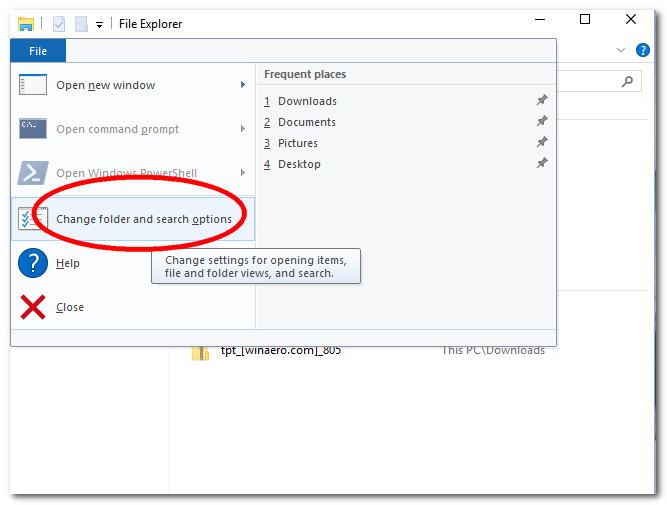Click the zip icon of tpt_[winaero.com]_805
Viewport: 667px width, 505px height.
[x=200, y=353]
